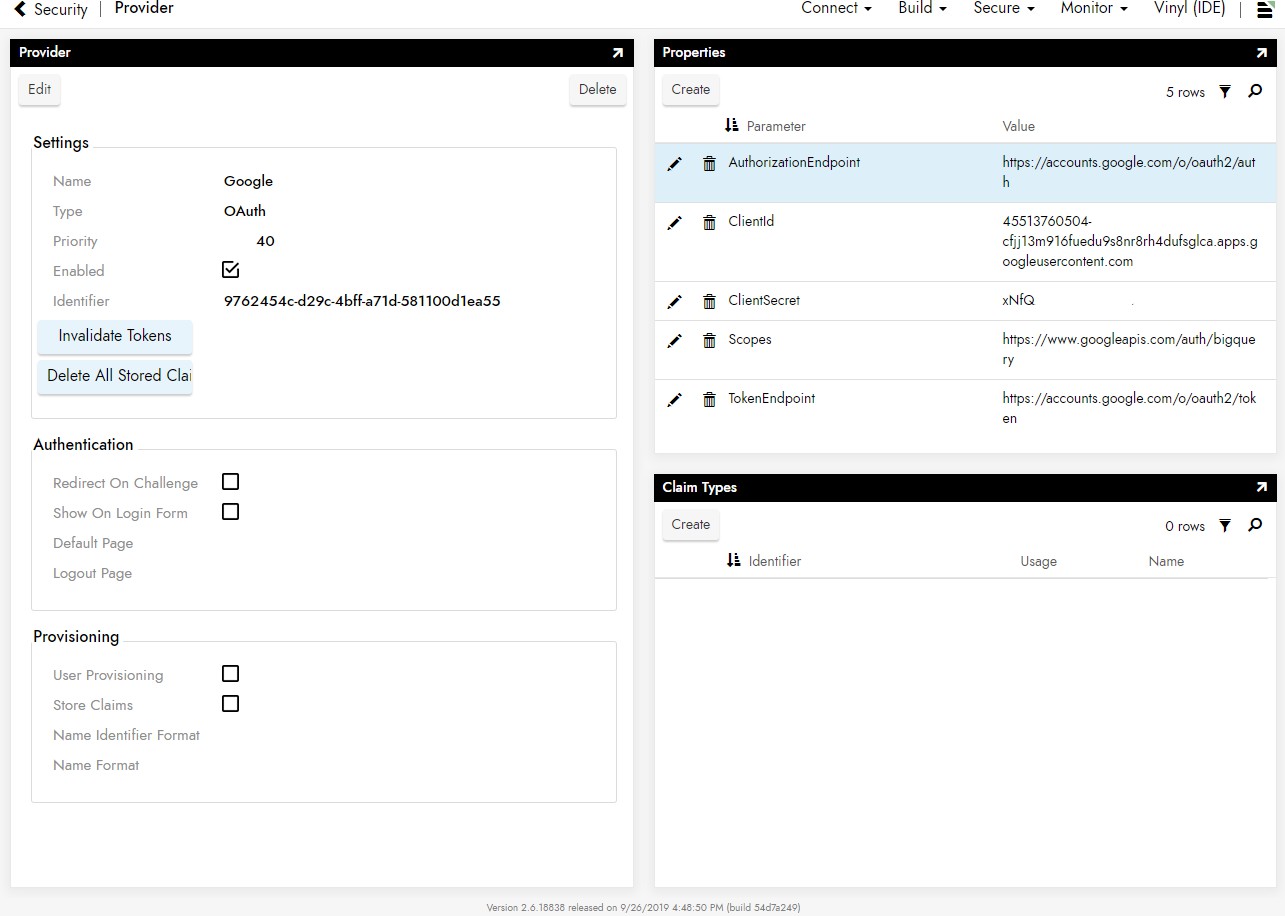Viewport: 1285px width, 916px height.
Task: Open the Monitor dropdown
Action: click(x=1094, y=9)
